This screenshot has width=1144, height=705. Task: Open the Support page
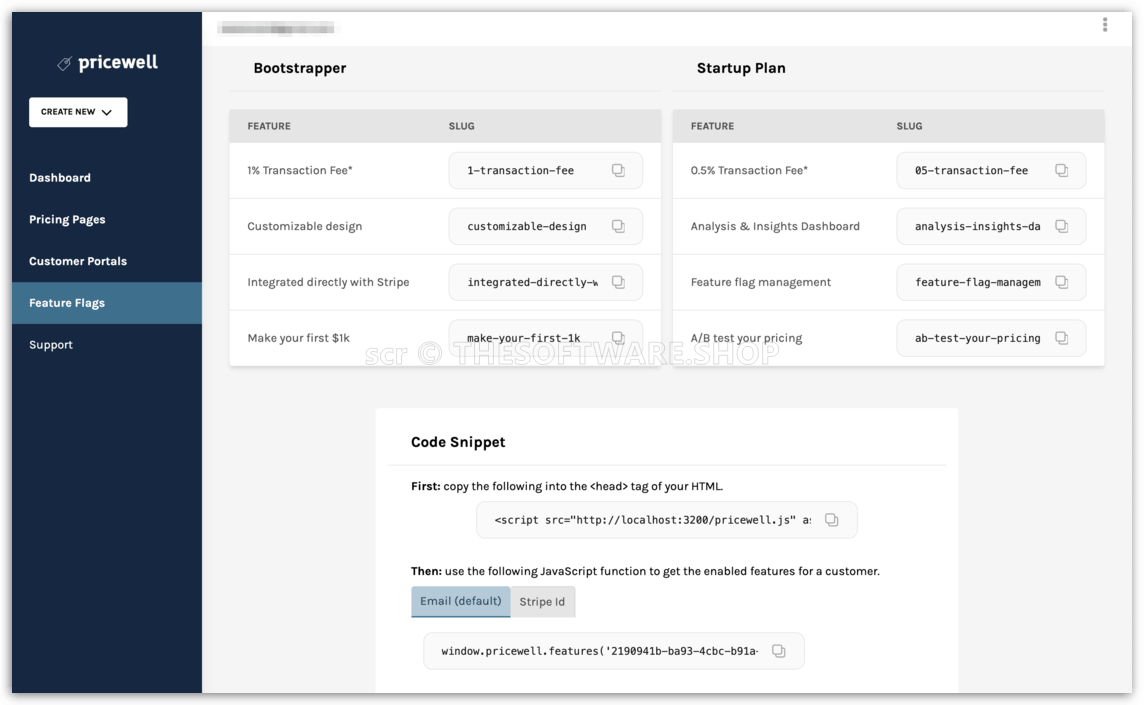51,344
